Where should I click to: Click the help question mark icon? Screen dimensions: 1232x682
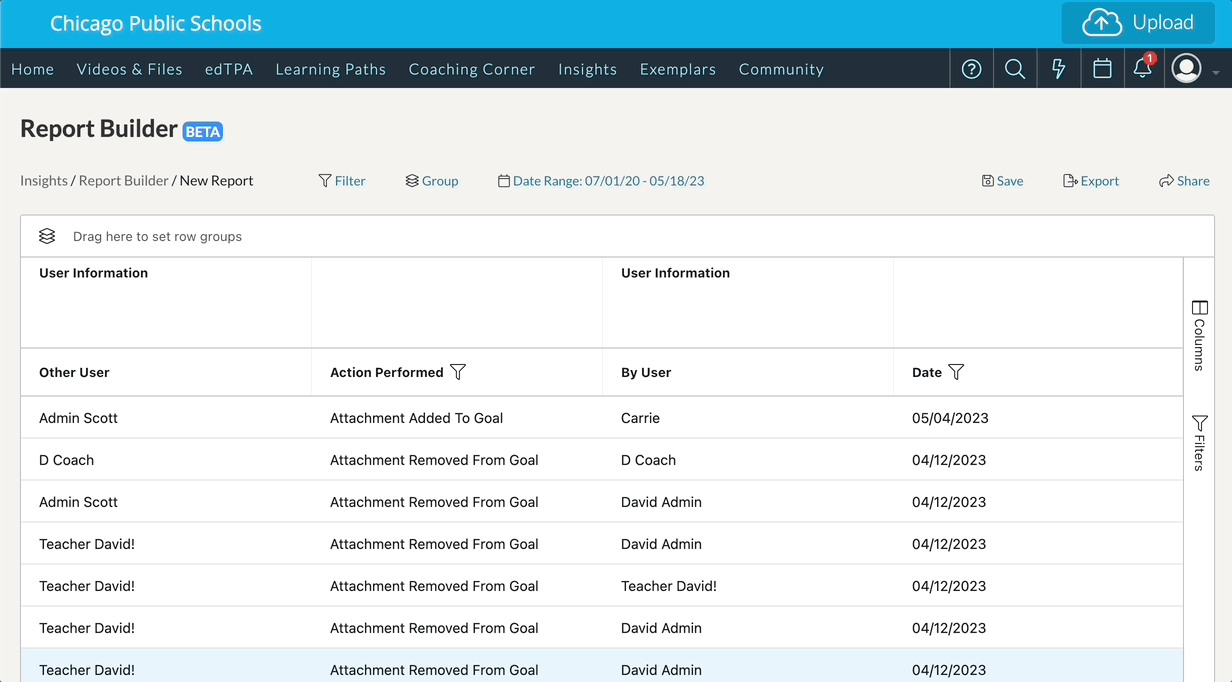pos(971,69)
